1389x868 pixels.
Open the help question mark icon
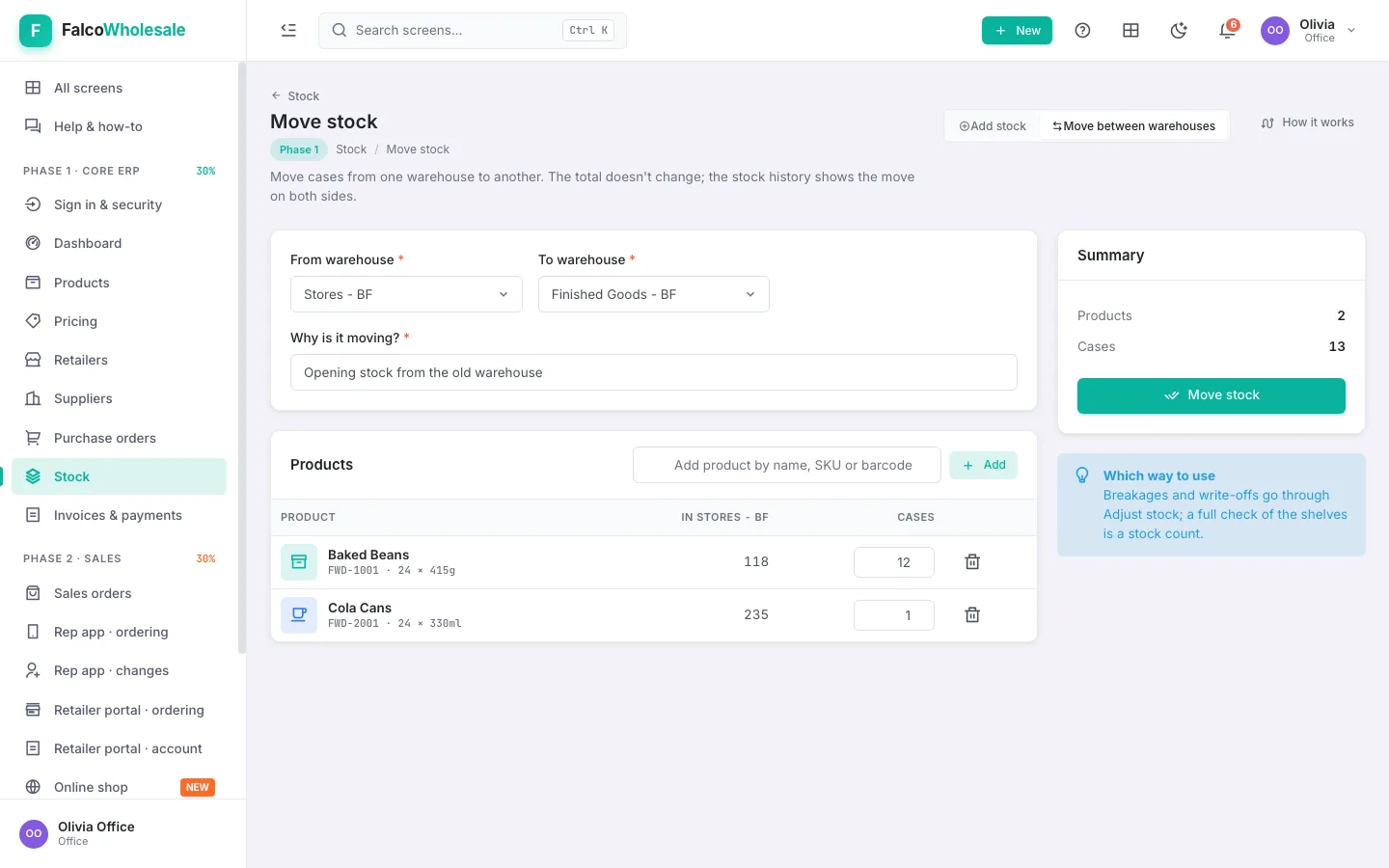(x=1082, y=30)
